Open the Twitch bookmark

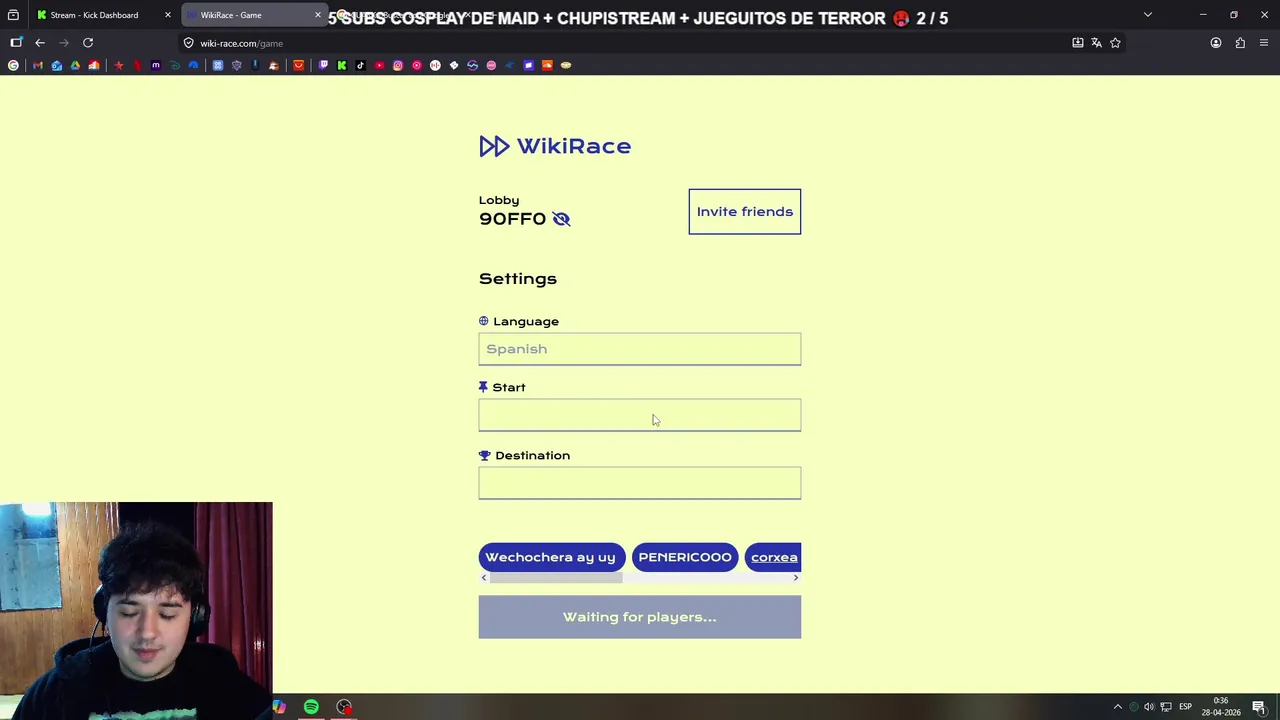pyautogui.click(x=323, y=65)
